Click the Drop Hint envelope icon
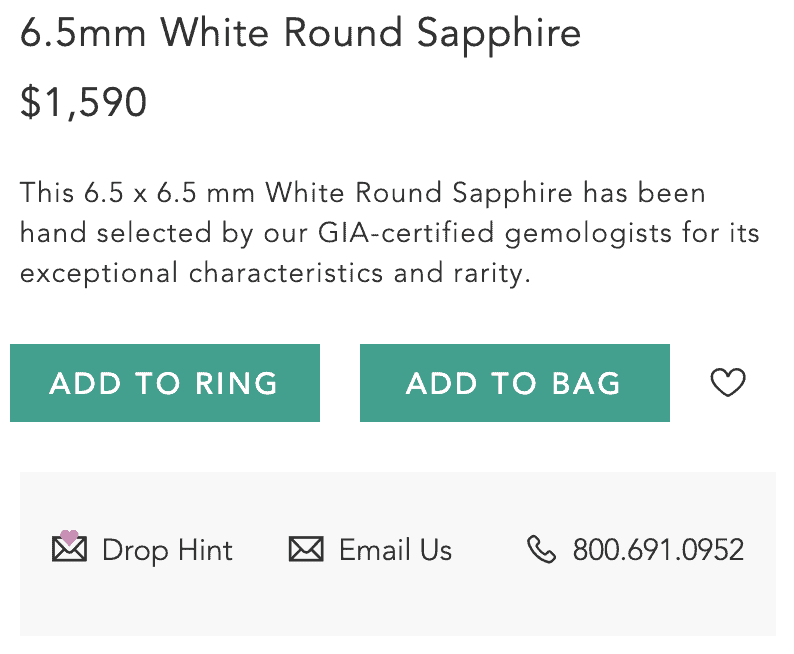The width and height of the screenshot is (794, 654). 69,551
